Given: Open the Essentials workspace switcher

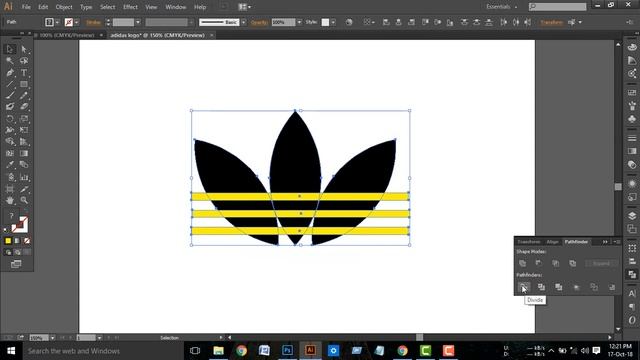Looking at the screenshot, I should (501, 7).
